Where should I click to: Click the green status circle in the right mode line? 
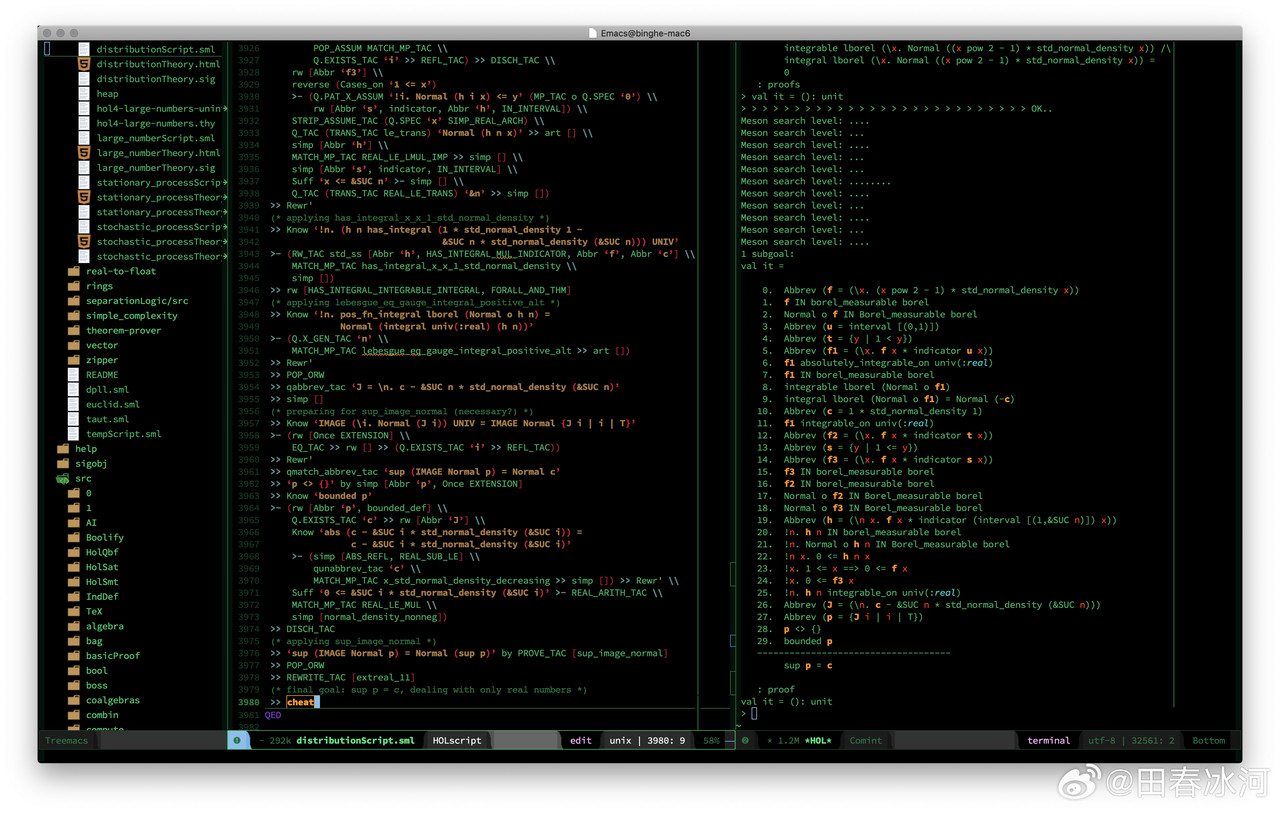point(744,740)
